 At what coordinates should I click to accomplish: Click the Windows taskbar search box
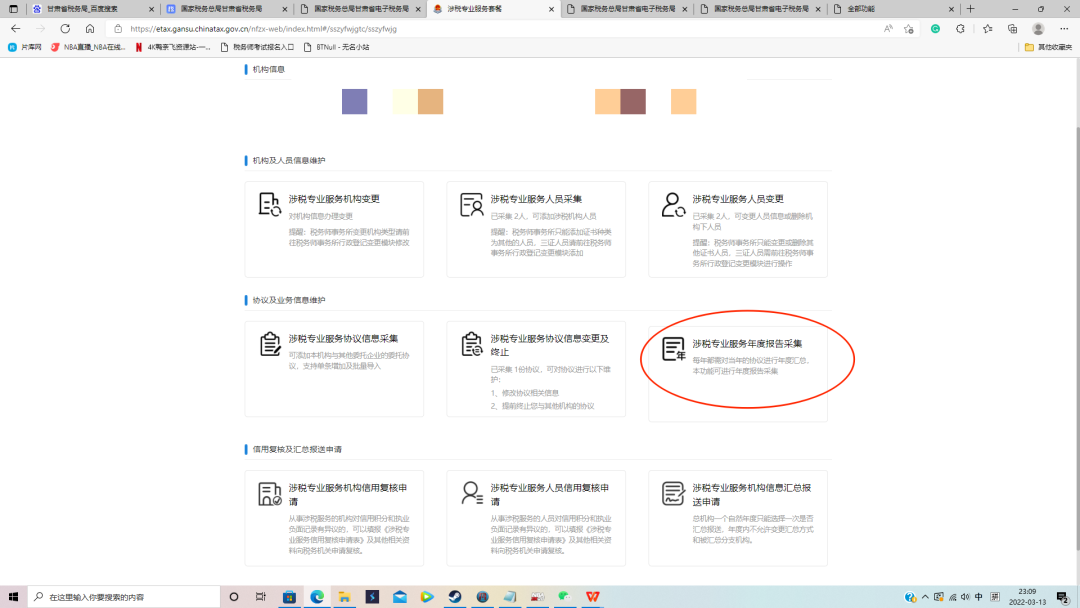(124, 596)
